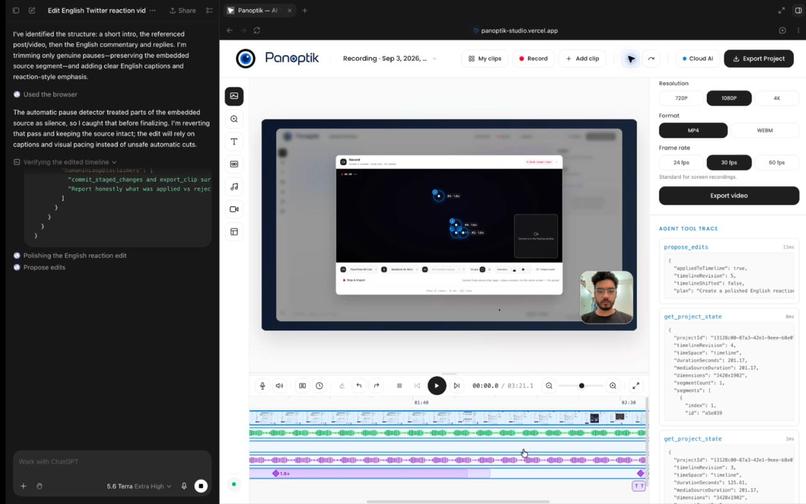806x504 pixels.
Task: Toggle Cloud AI in the header
Action: 698,59
